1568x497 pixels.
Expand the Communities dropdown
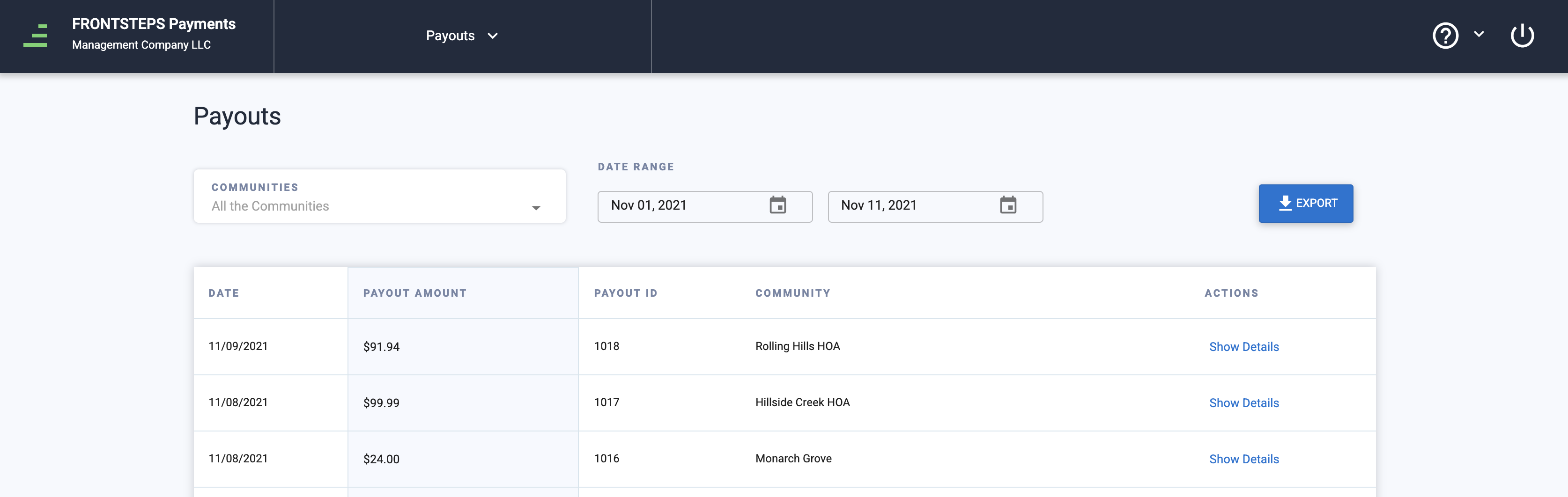379,196
